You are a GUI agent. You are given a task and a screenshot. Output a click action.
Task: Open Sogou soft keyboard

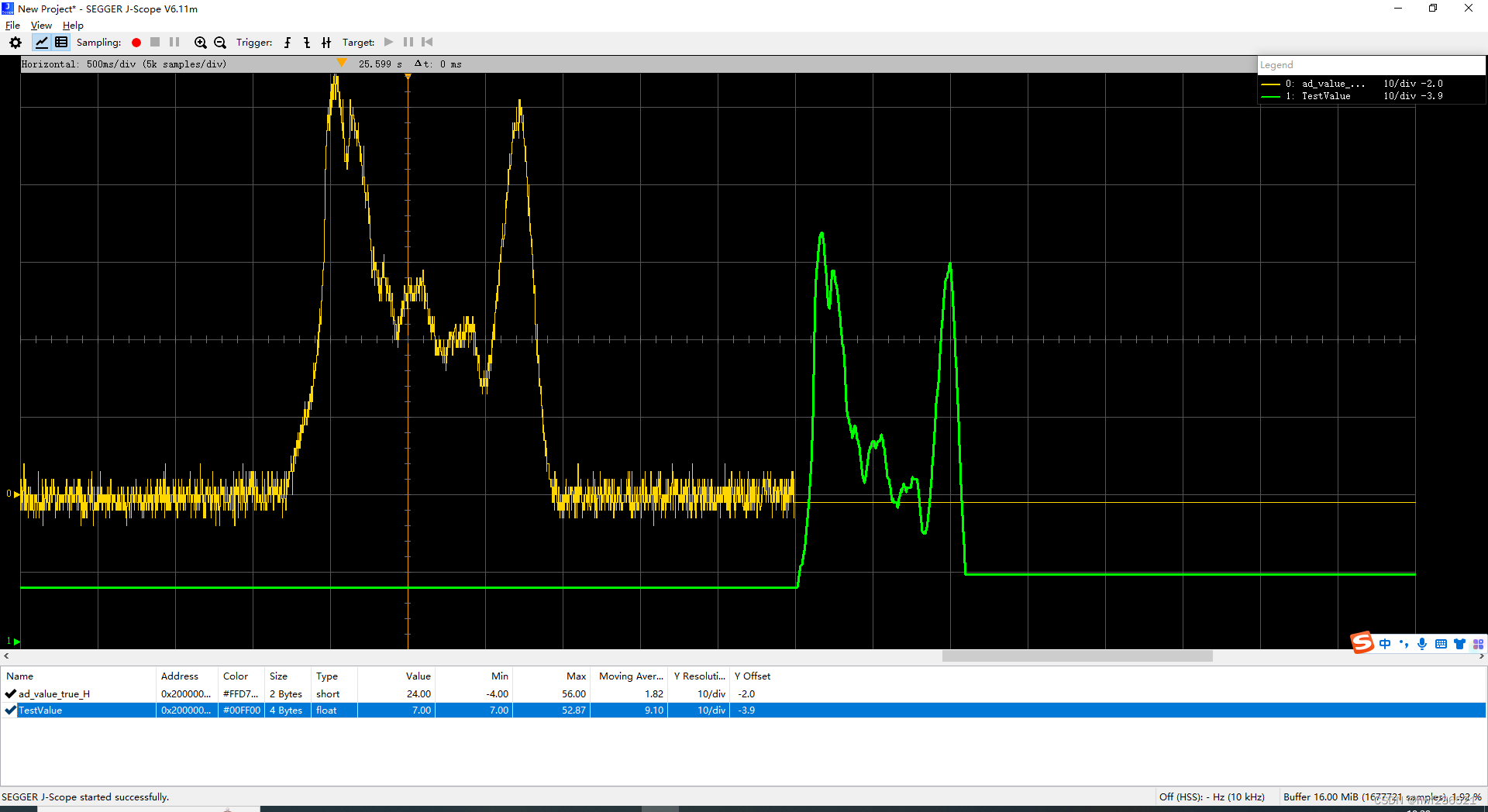(x=1441, y=644)
